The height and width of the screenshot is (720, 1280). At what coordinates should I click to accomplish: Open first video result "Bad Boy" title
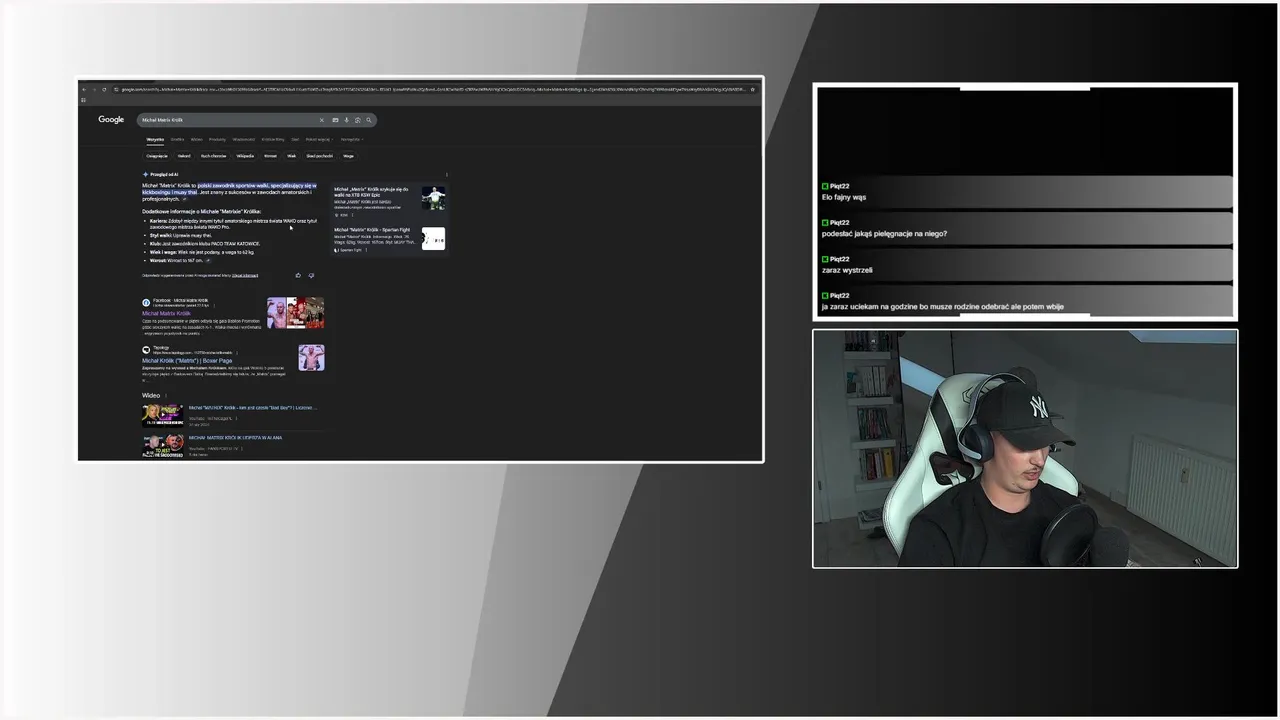[x=252, y=408]
